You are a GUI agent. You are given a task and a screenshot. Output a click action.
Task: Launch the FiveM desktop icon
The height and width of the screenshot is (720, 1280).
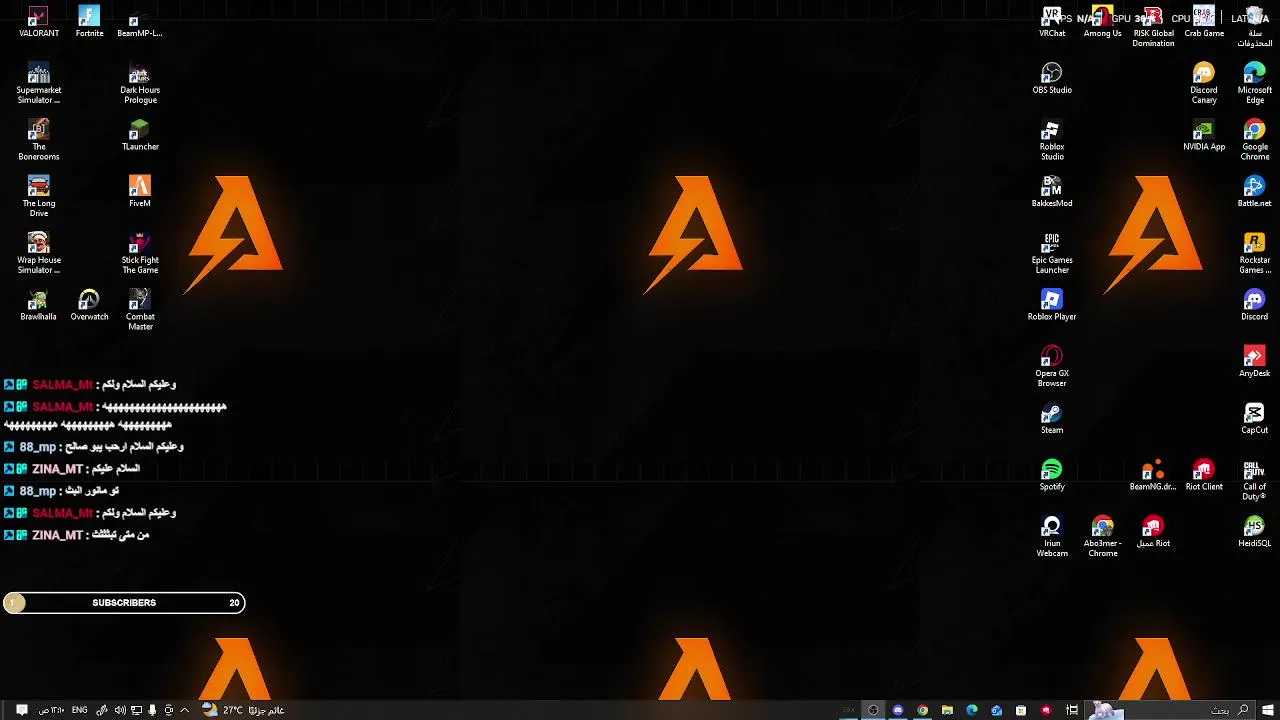coord(139,192)
